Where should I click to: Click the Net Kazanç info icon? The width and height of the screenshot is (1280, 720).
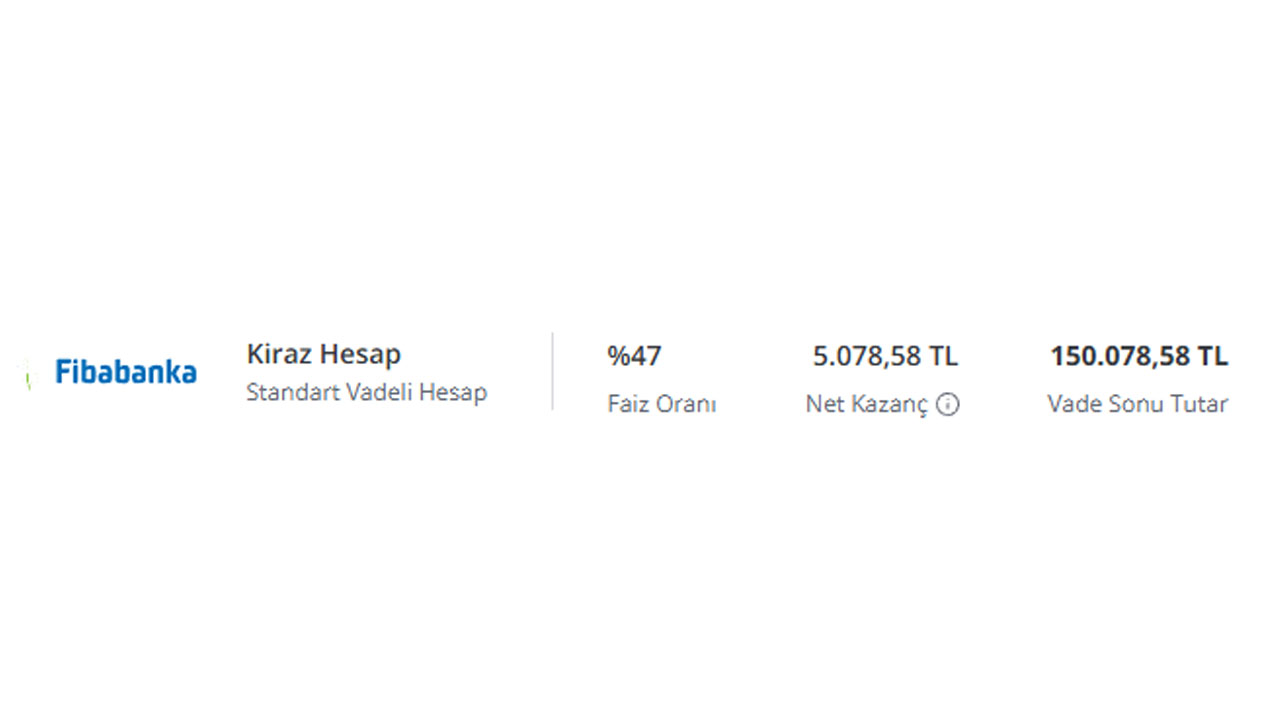pos(948,405)
